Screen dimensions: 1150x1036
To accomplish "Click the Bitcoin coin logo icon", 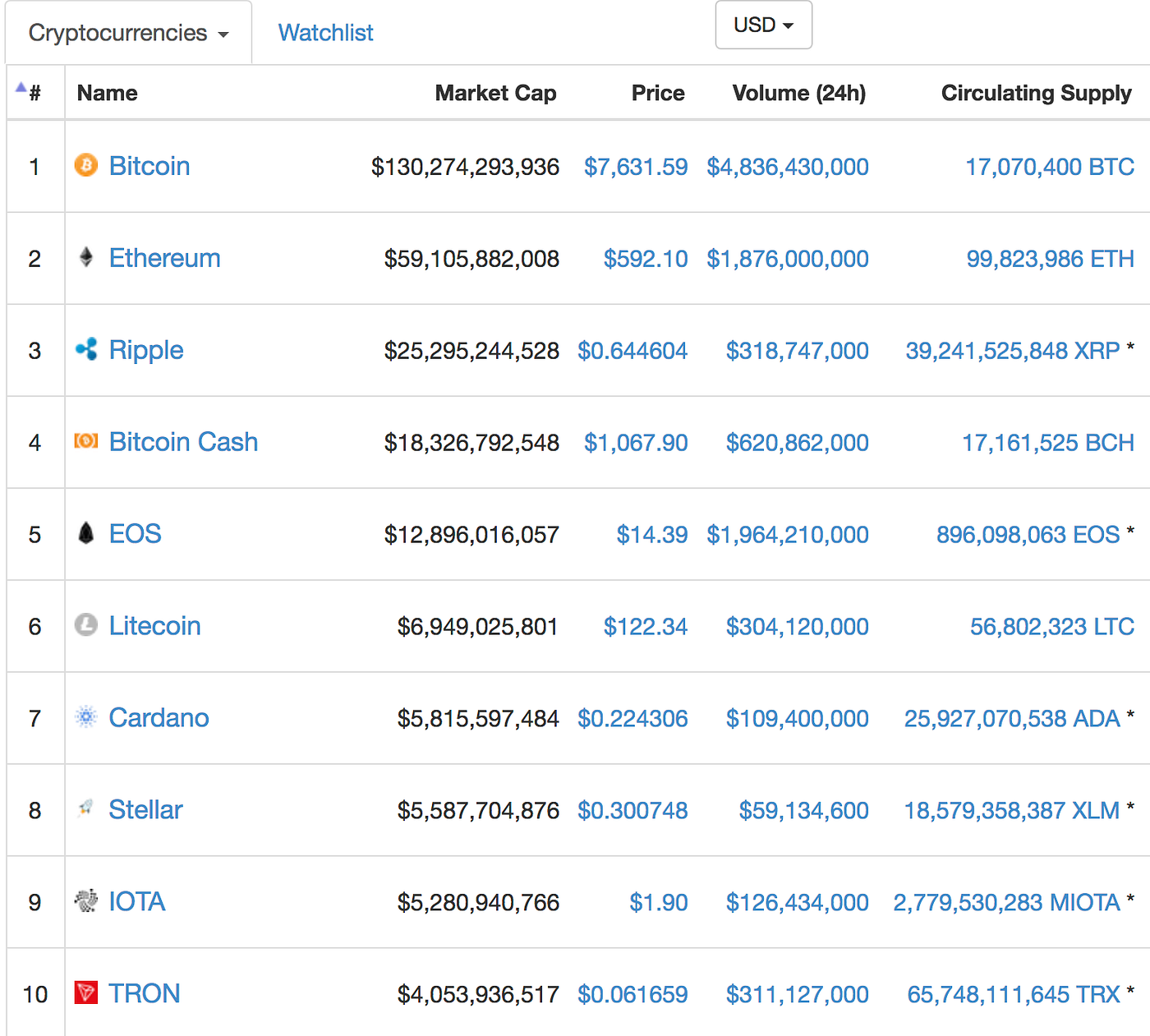I will (86, 165).
